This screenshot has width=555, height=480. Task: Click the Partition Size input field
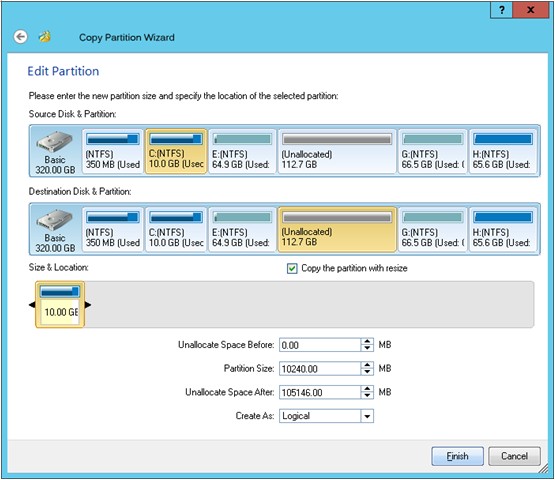click(x=320, y=369)
